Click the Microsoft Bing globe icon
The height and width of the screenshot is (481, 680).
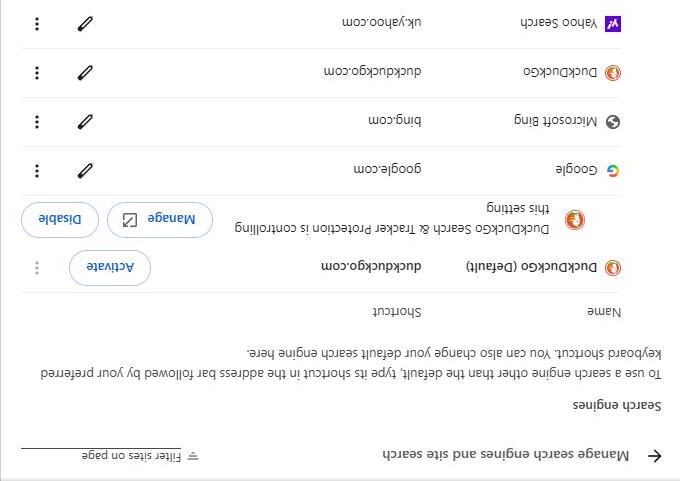point(613,122)
